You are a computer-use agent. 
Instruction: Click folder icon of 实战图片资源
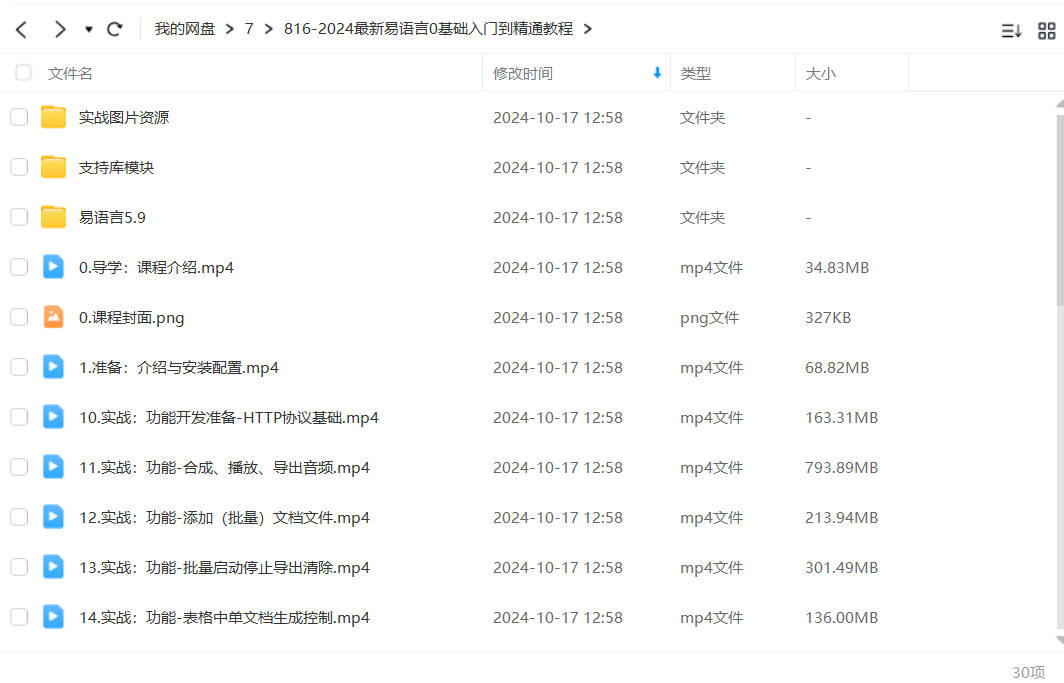[54, 117]
